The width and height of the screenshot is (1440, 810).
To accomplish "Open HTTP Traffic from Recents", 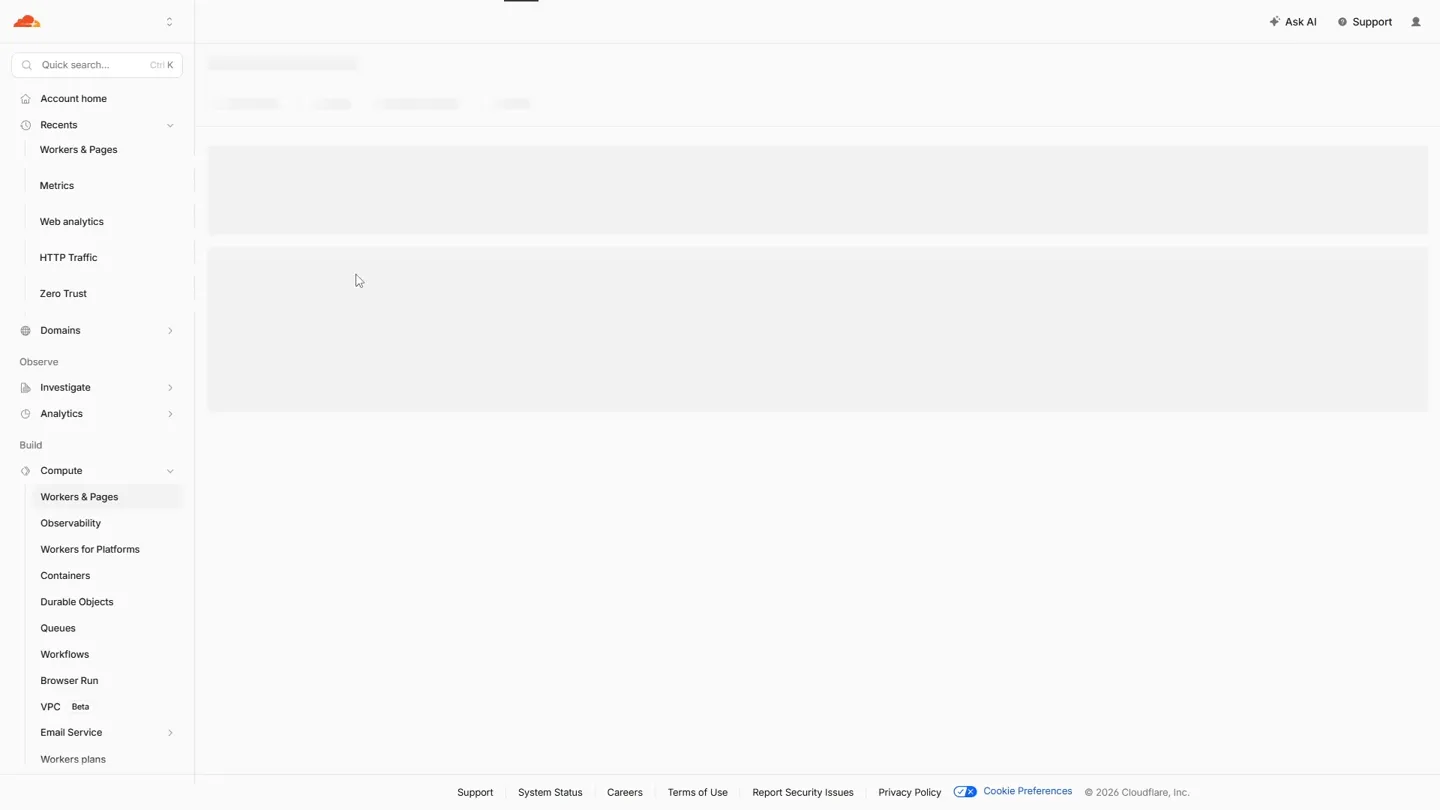I will pos(69,258).
